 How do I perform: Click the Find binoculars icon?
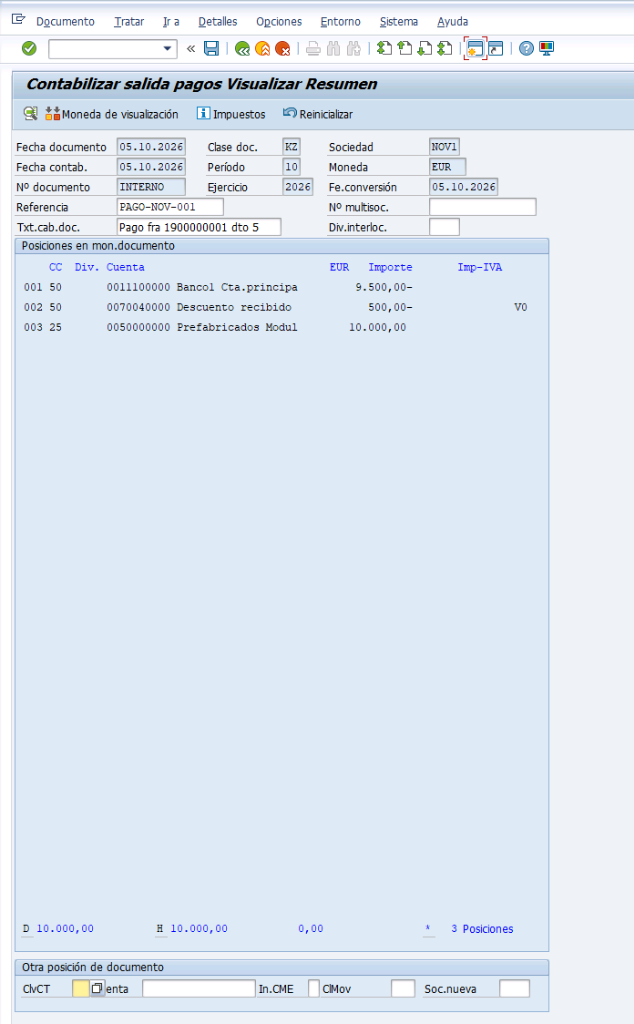pyautogui.click(x=334, y=48)
